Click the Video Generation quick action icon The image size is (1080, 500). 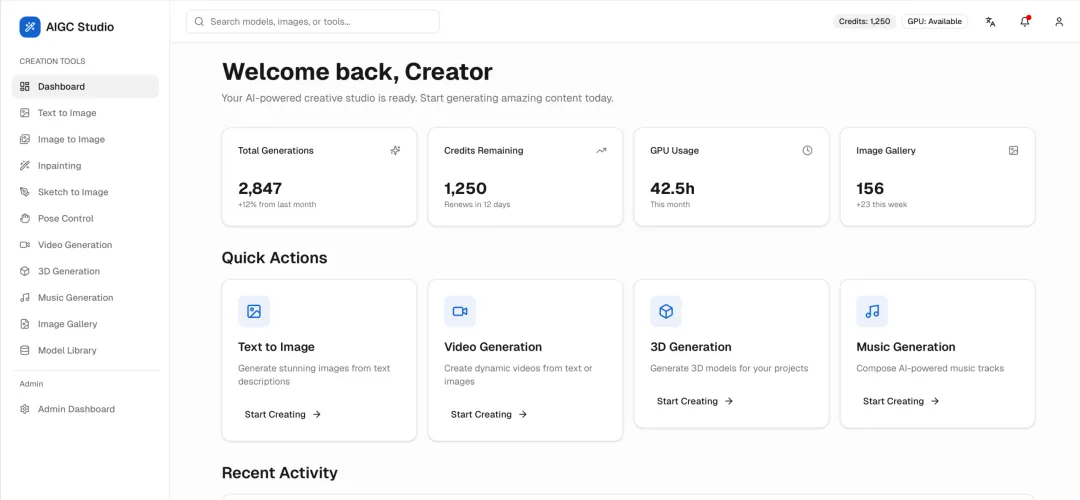[460, 311]
